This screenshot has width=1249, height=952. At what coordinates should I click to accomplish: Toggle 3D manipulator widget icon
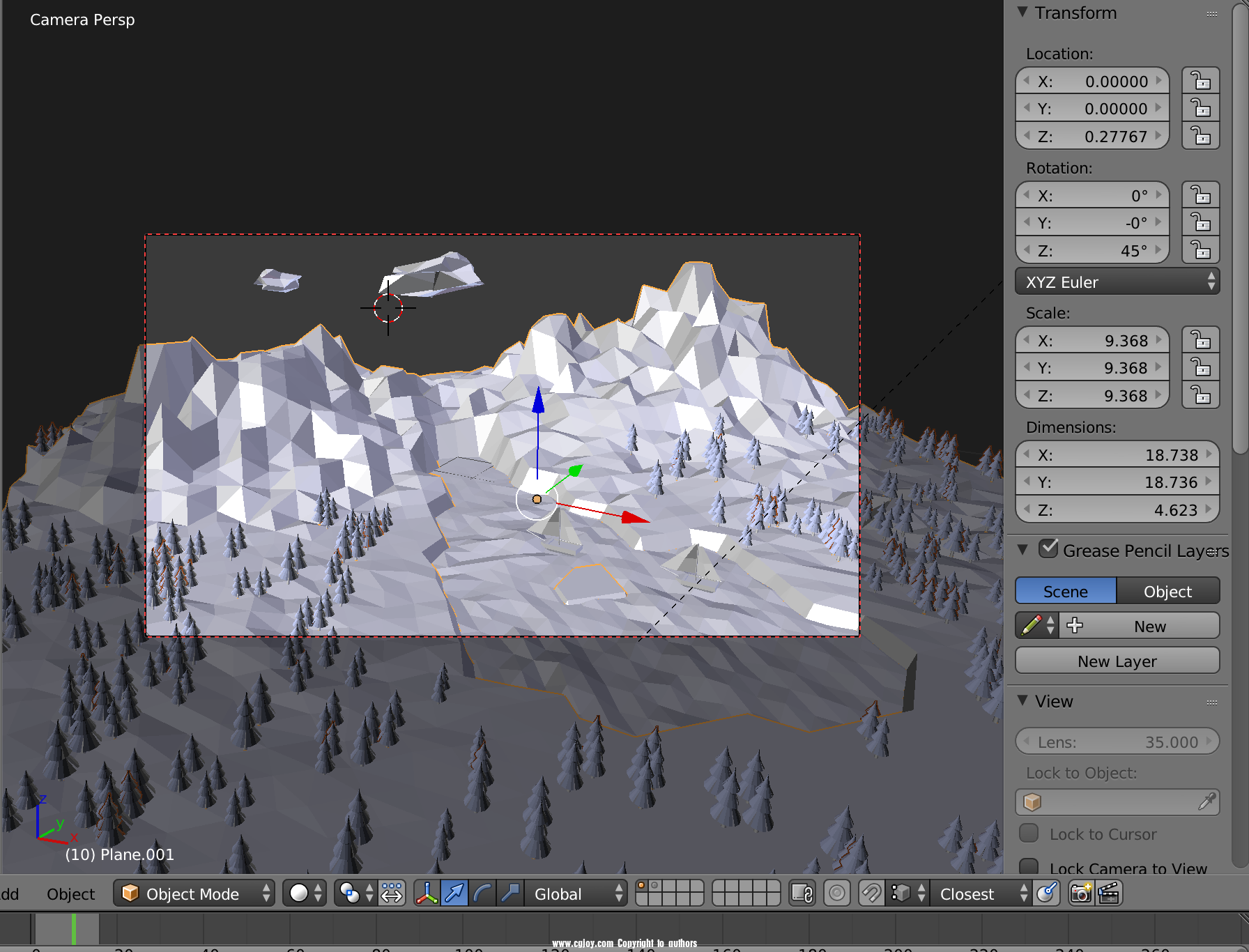point(427,893)
